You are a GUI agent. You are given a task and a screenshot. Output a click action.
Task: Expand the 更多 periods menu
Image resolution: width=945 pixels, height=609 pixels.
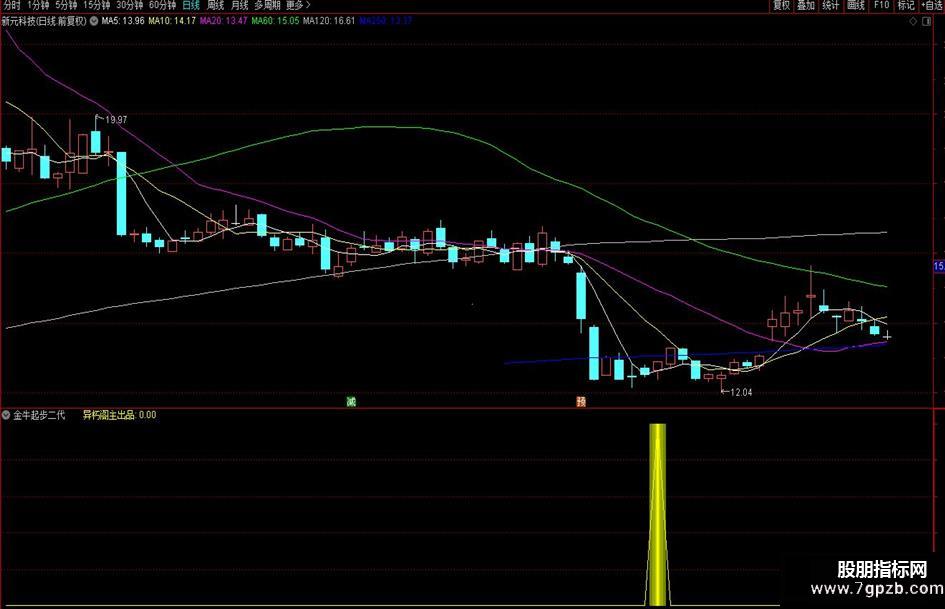[x=298, y=5]
